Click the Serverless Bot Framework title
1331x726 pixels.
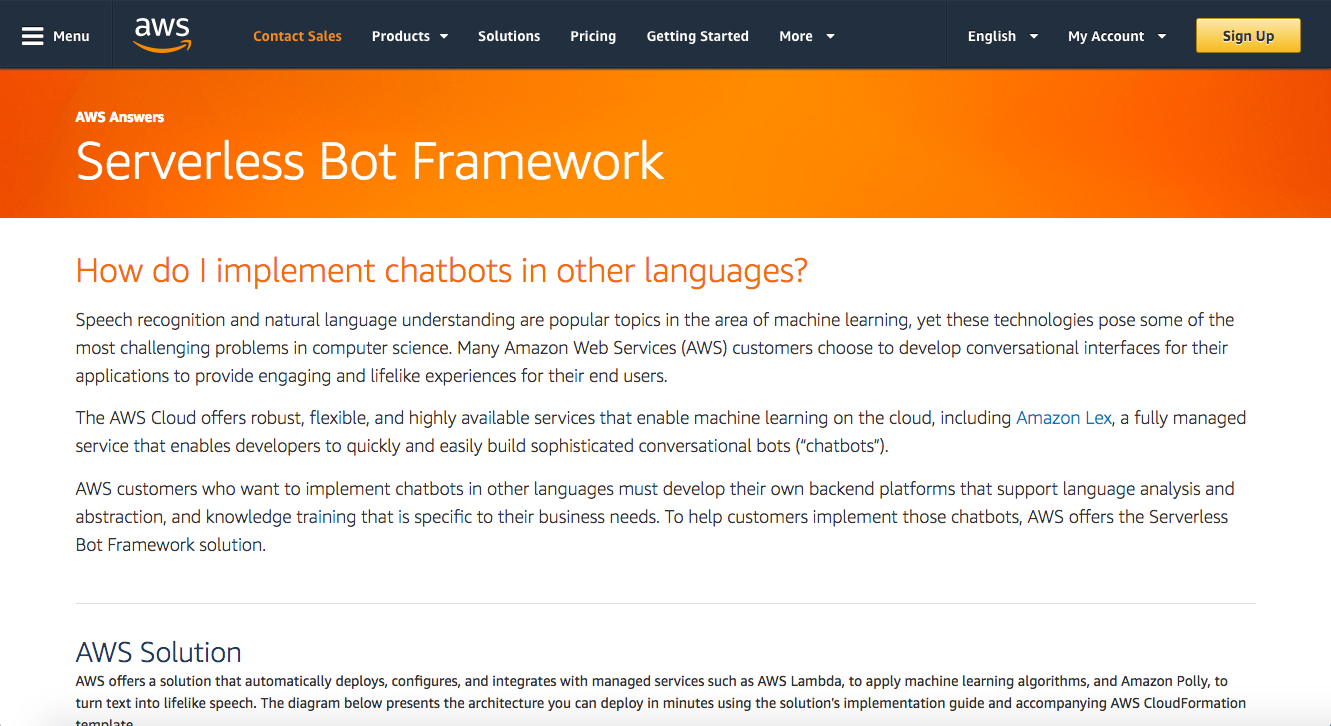tap(370, 161)
